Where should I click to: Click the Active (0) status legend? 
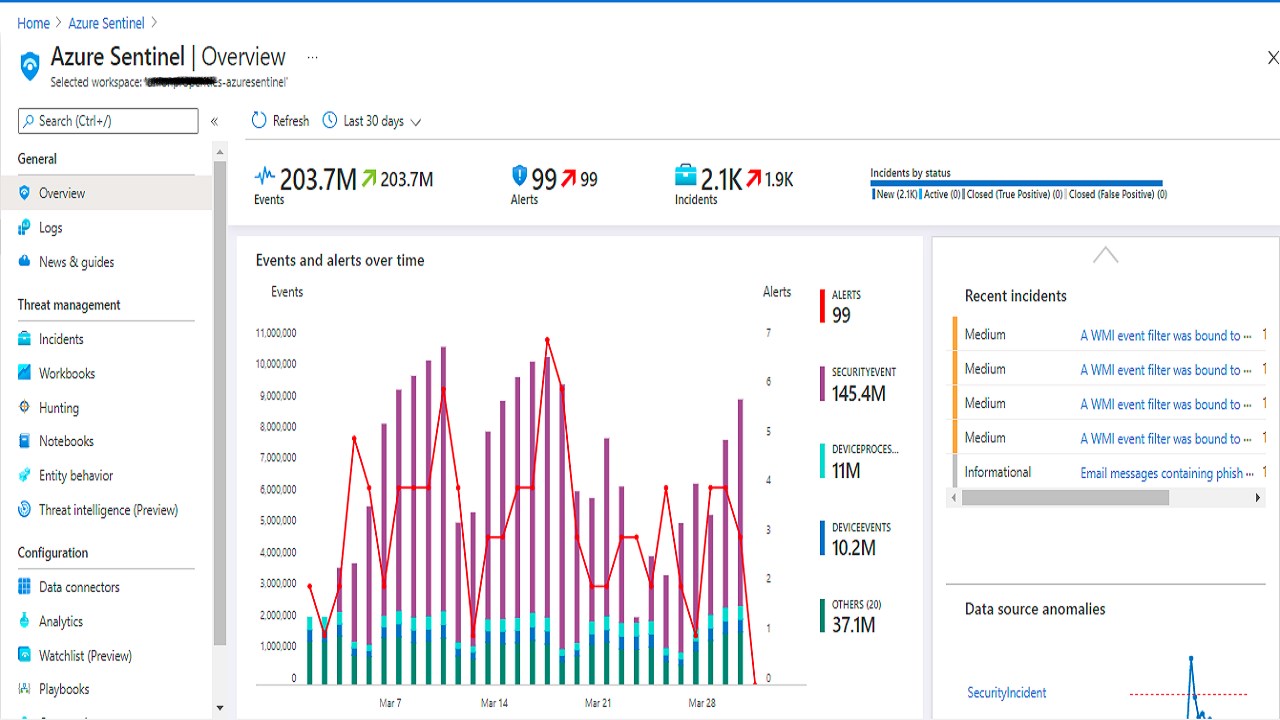[x=942, y=194]
